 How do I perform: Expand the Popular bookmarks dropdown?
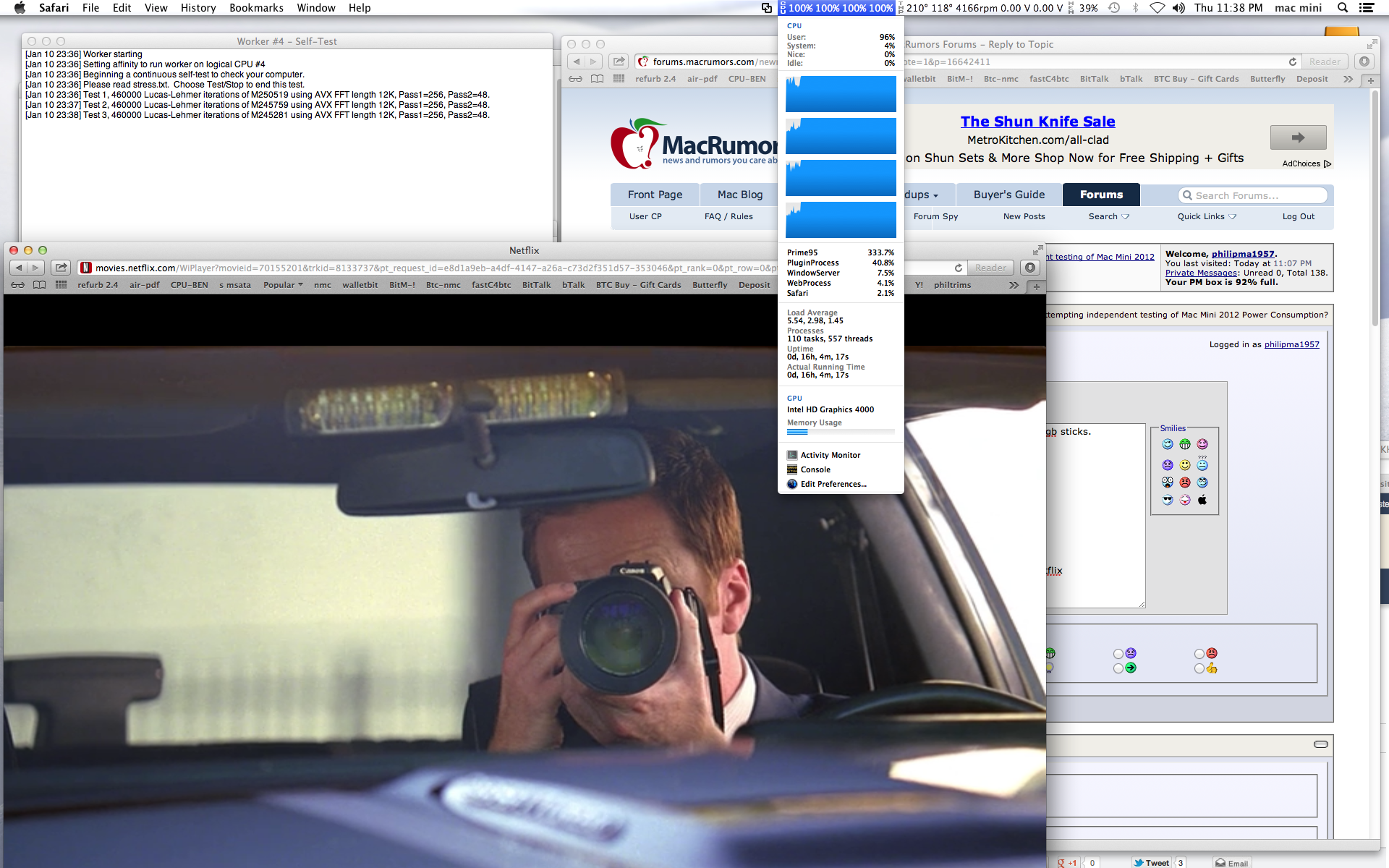283,285
